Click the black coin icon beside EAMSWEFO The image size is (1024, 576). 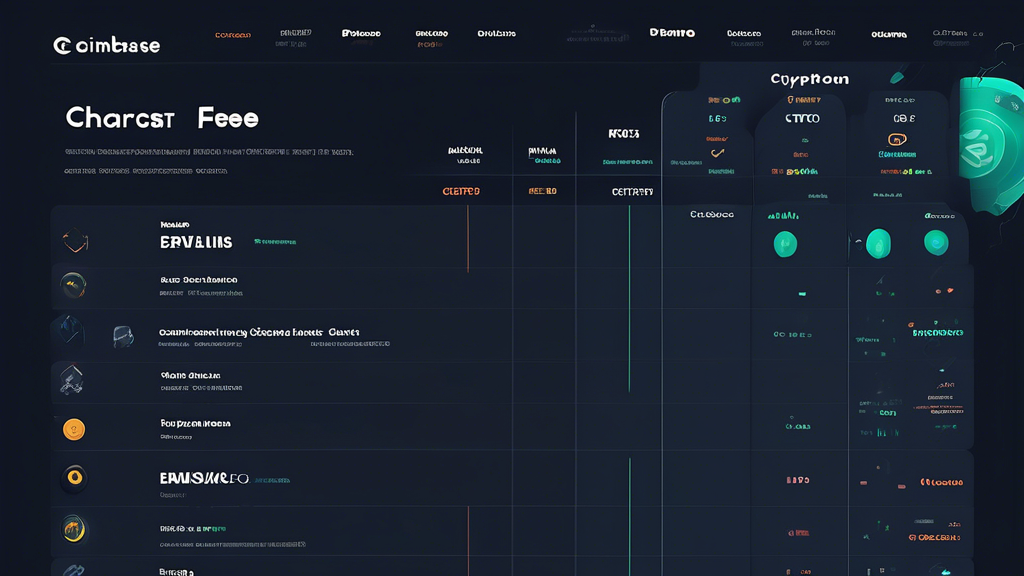[76, 477]
